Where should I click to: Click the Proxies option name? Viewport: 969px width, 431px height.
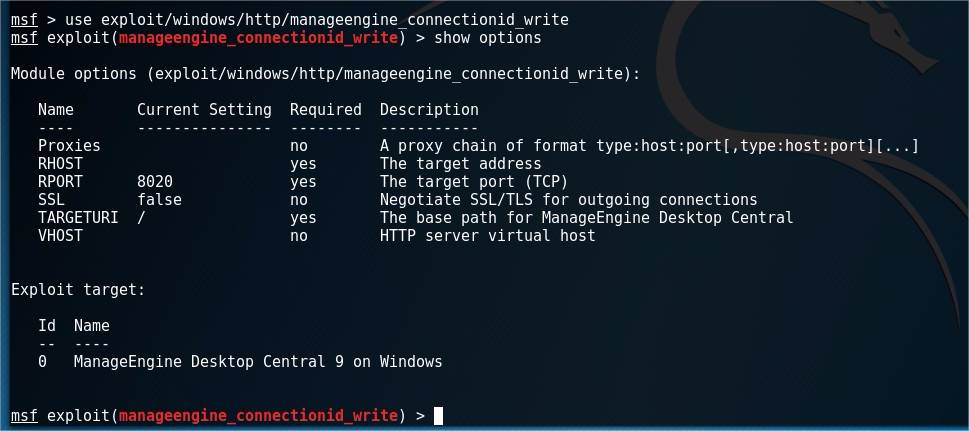click(69, 146)
